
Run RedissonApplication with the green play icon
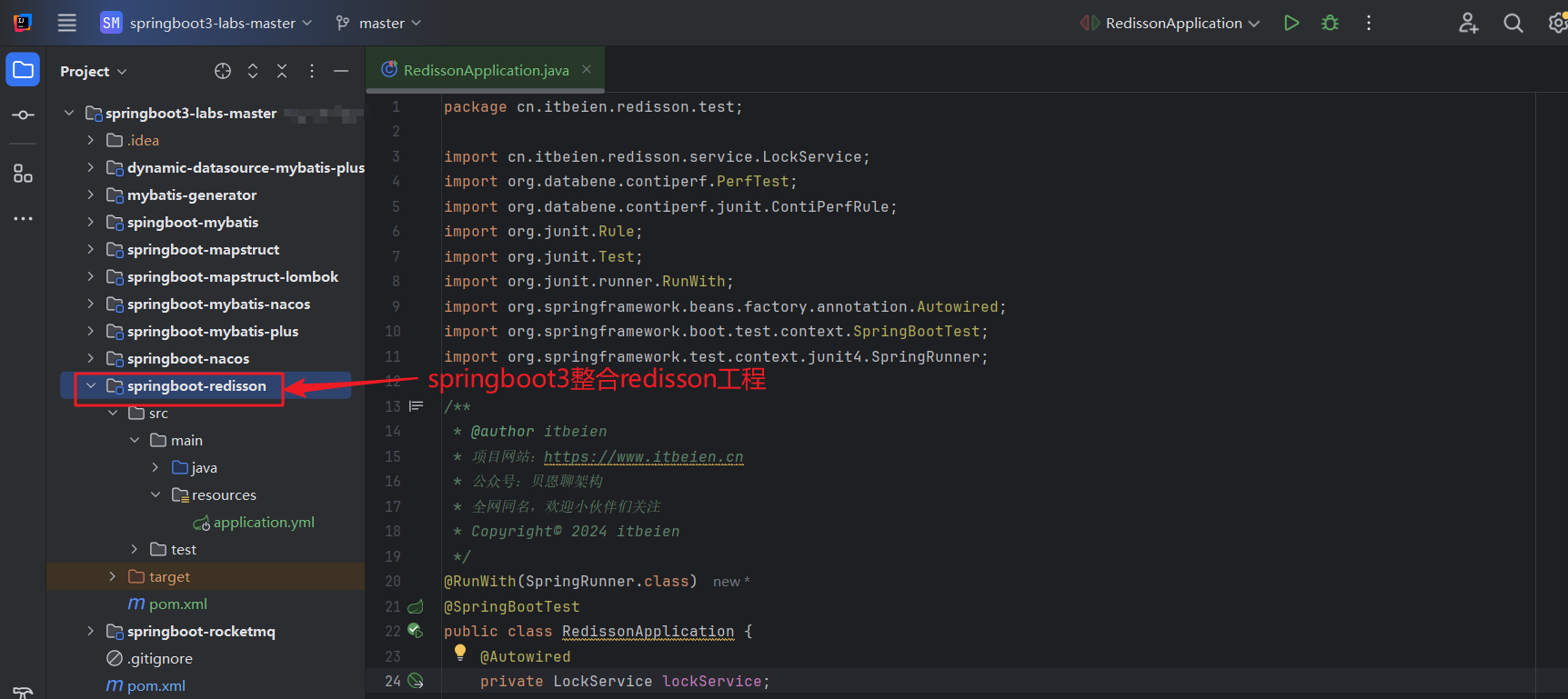click(x=1292, y=23)
